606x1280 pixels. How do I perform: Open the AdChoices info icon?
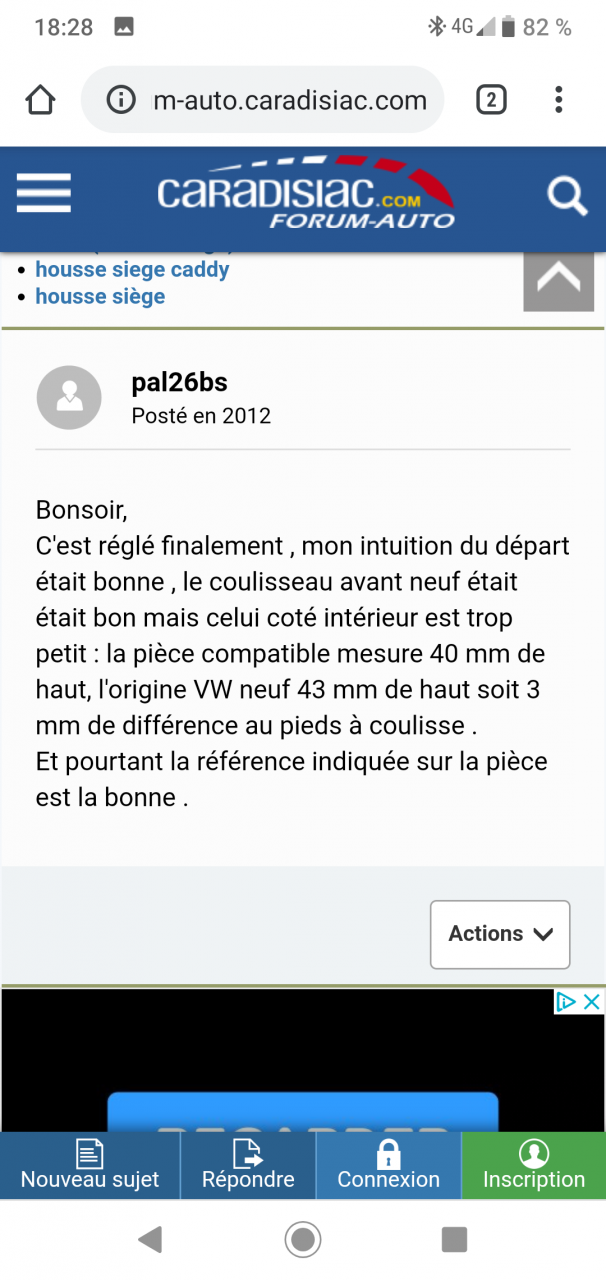click(x=567, y=1002)
